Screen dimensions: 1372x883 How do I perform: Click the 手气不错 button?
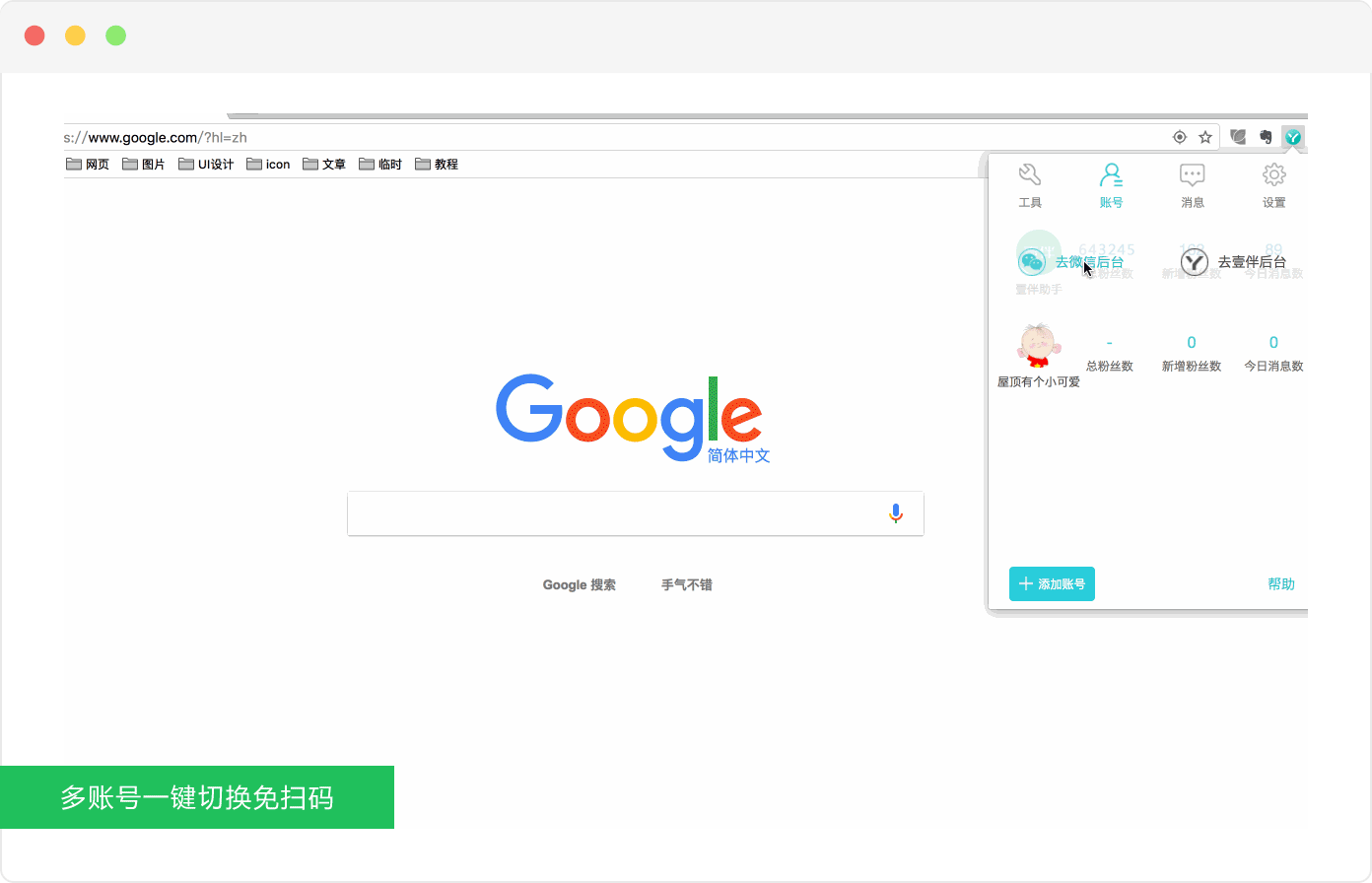click(686, 584)
